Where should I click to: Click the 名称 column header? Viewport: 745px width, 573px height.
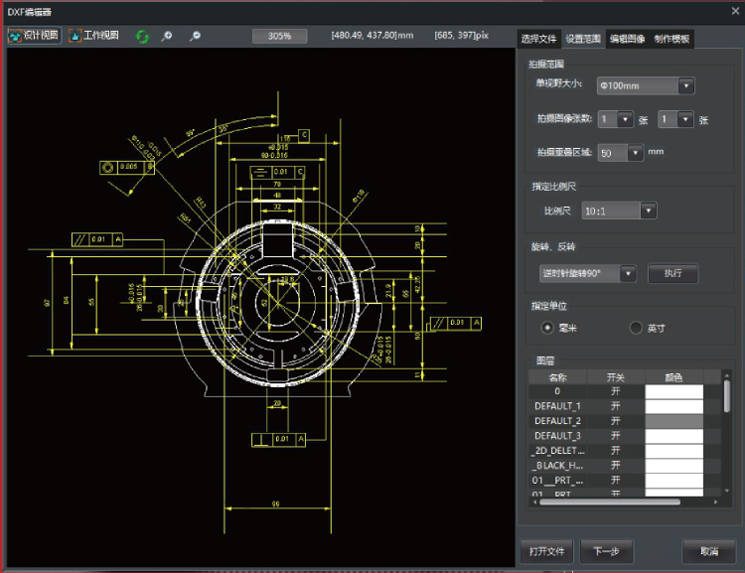click(x=558, y=377)
